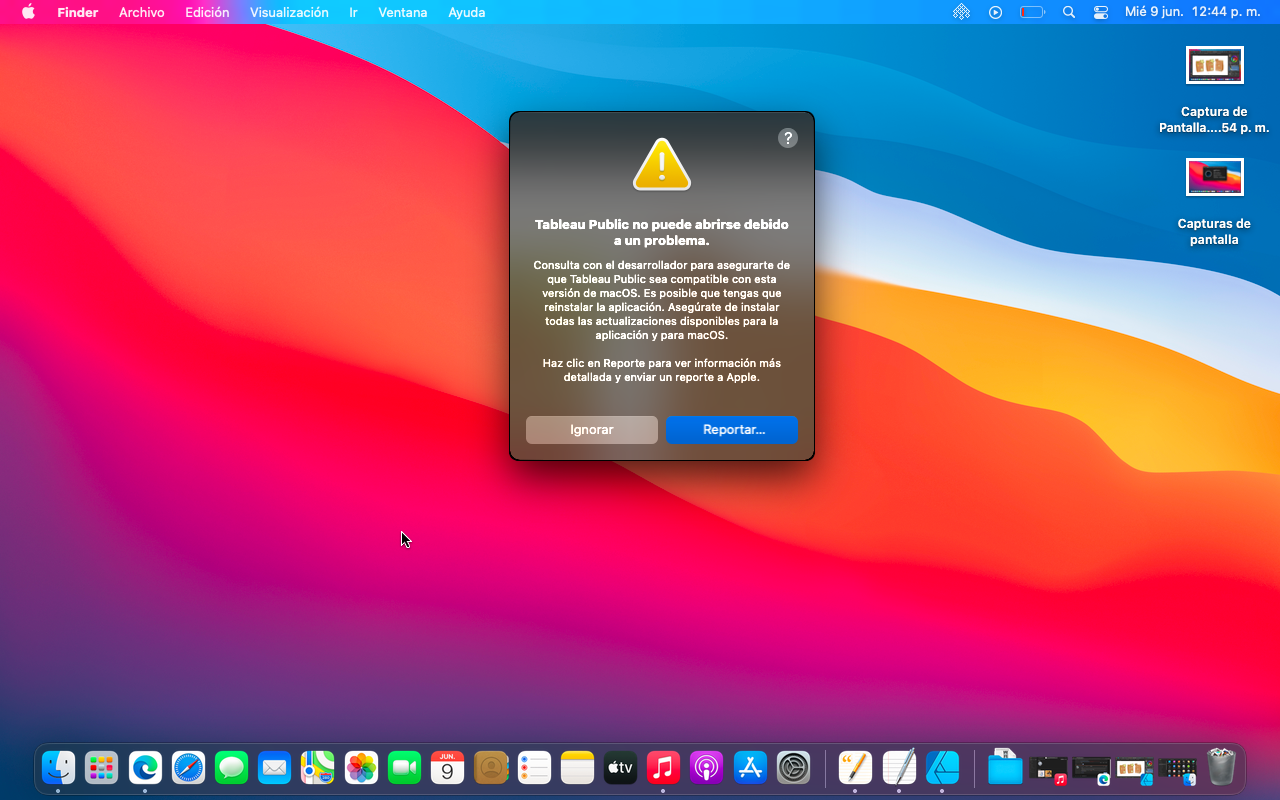The image size is (1280, 800).
Task: Open the minimized Music window in the Dock
Action: point(1048,770)
